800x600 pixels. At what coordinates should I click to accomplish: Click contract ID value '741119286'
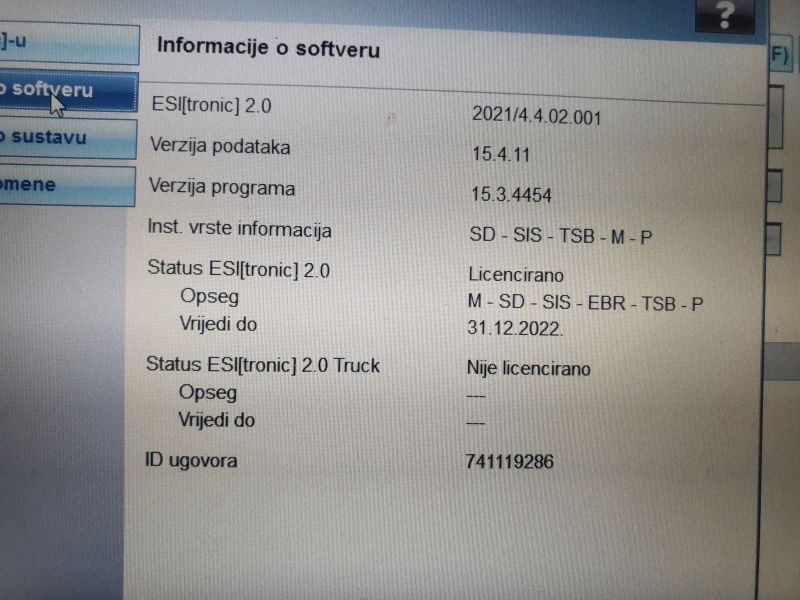click(x=509, y=461)
